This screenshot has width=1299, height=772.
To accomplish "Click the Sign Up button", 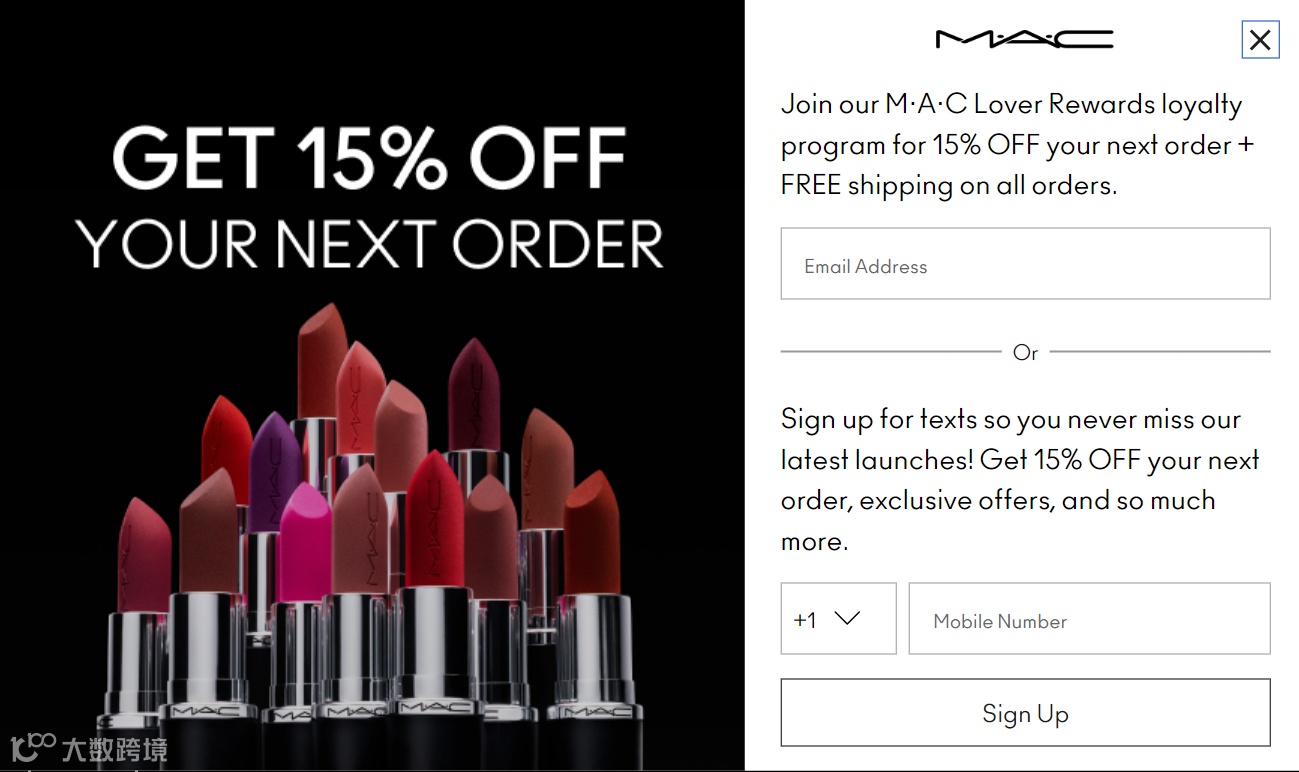I will point(1025,713).
